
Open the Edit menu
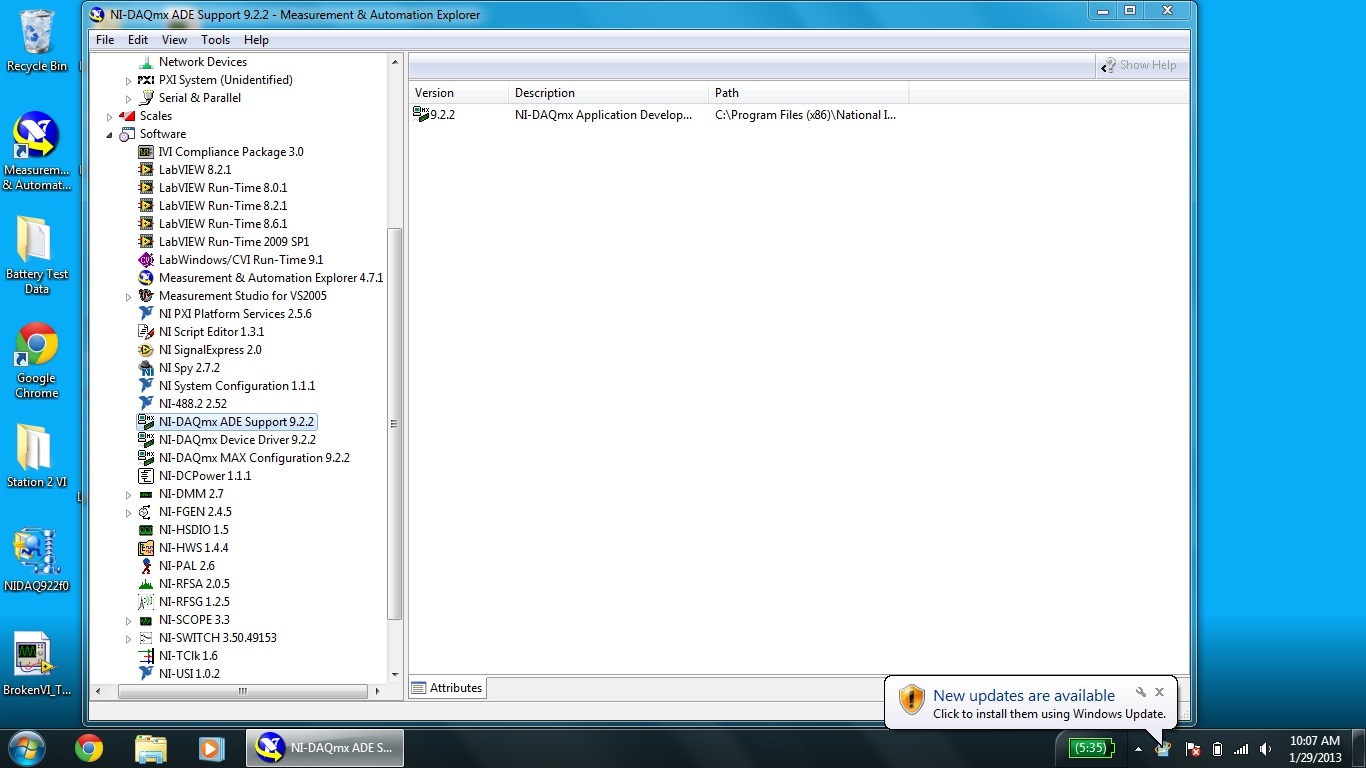(138, 40)
